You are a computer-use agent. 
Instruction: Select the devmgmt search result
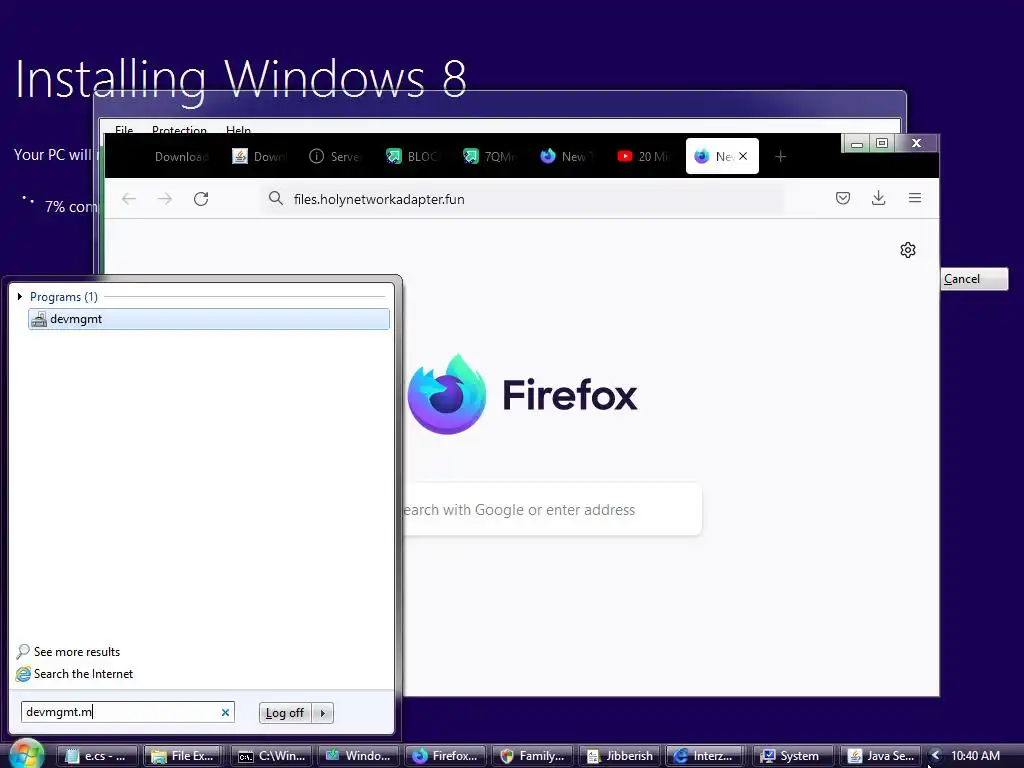pyautogui.click(x=209, y=319)
